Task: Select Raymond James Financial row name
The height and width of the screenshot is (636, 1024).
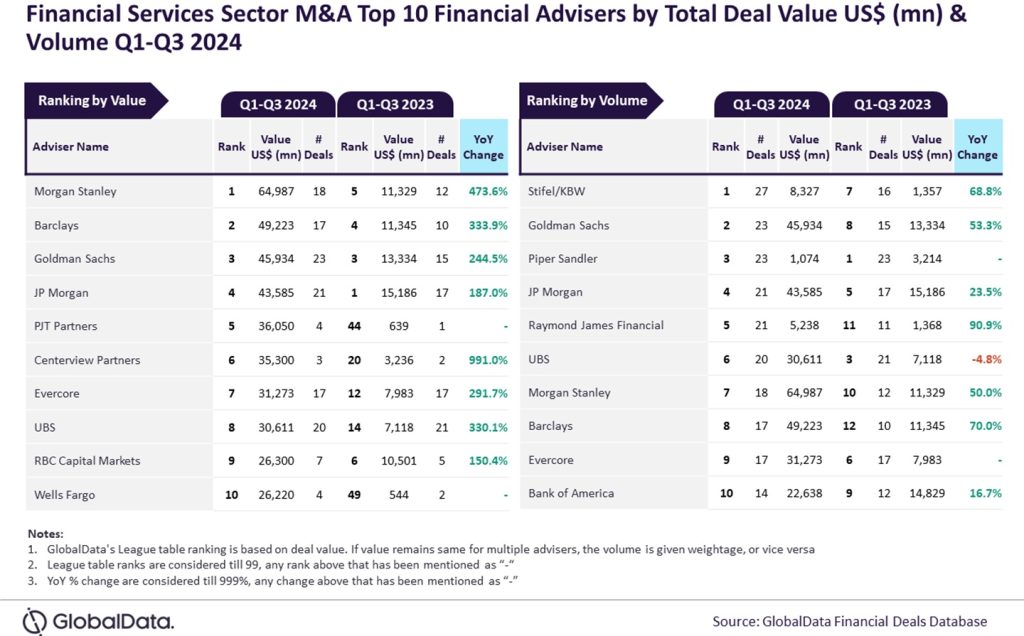Action: click(x=595, y=326)
